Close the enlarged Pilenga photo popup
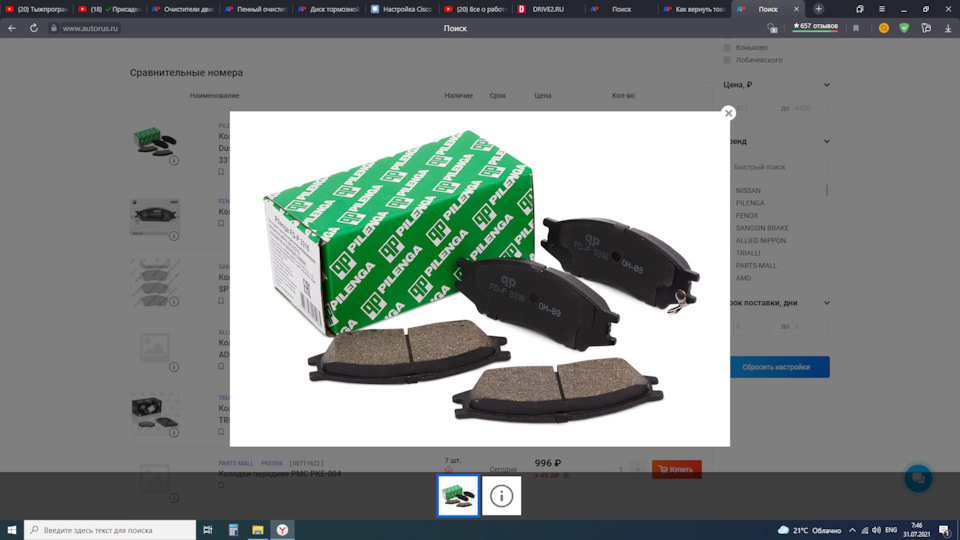960x540 pixels. pyautogui.click(x=728, y=113)
